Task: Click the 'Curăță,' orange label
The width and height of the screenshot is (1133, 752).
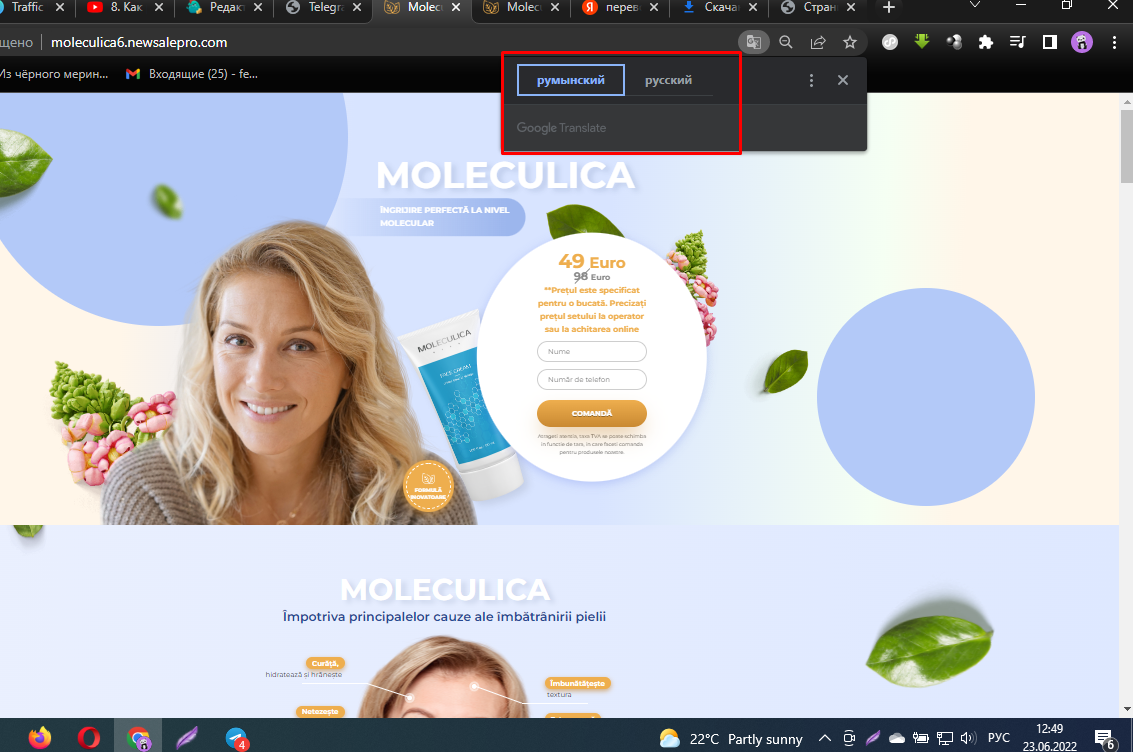Action: pyautogui.click(x=325, y=663)
